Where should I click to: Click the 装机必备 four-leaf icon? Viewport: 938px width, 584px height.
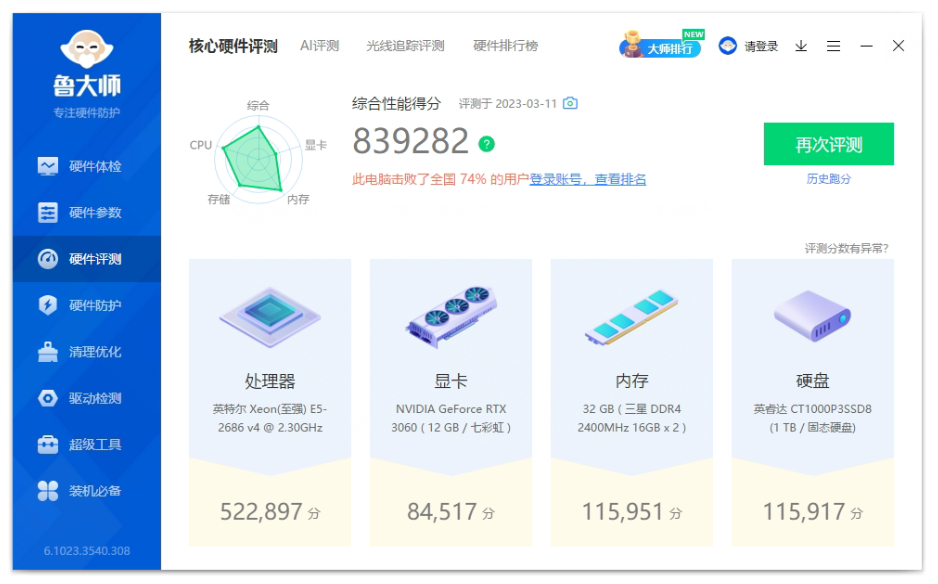[x=48, y=491]
